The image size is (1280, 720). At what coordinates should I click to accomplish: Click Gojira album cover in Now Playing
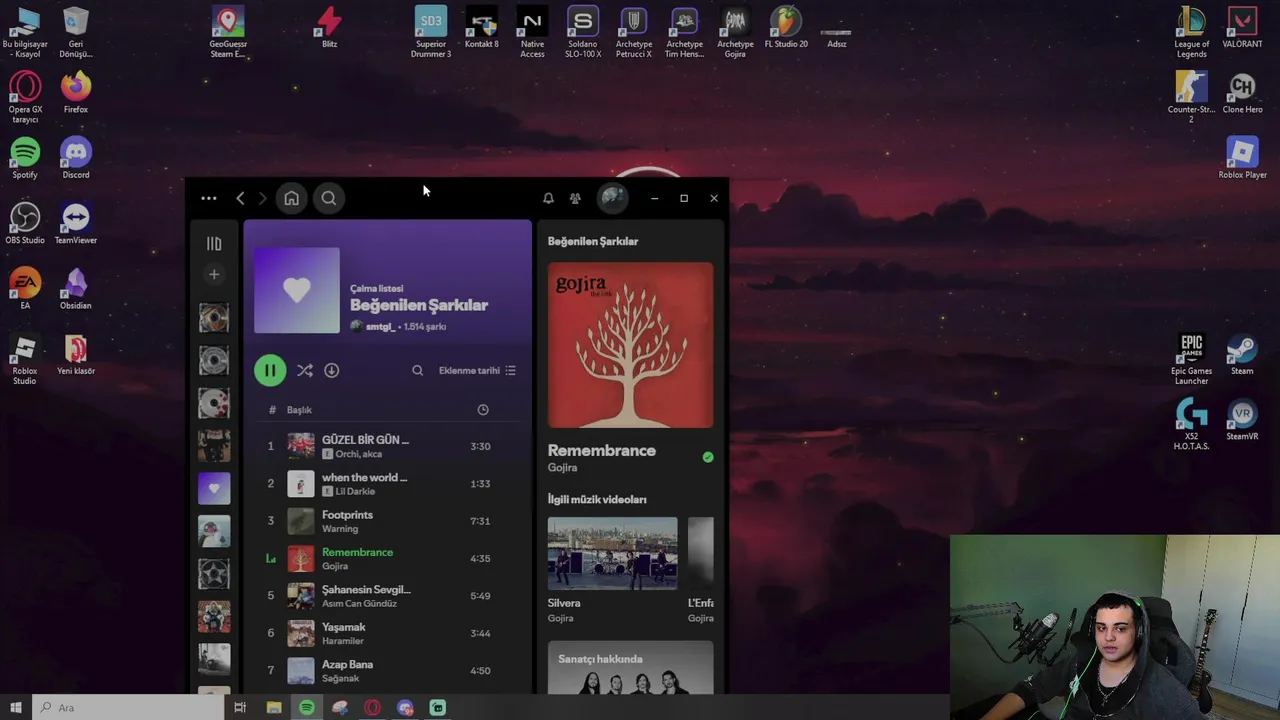click(631, 345)
